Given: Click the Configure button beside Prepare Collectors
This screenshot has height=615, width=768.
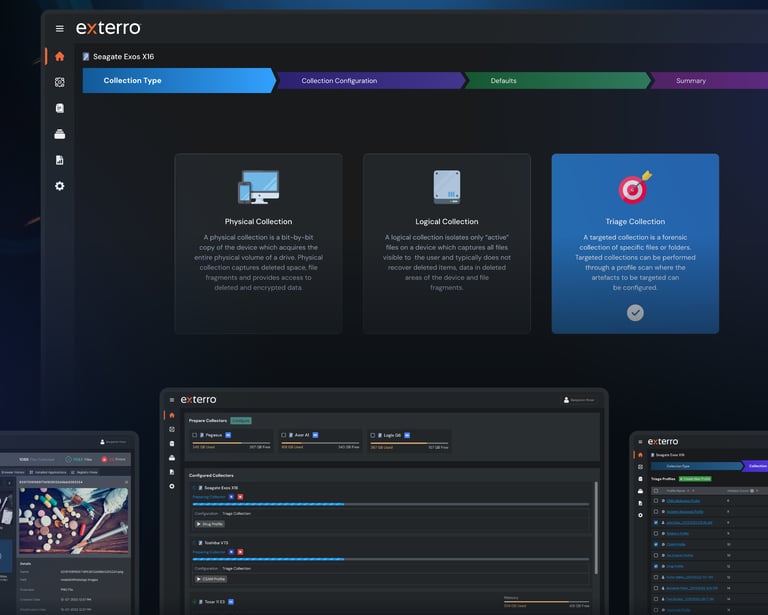Looking at the screenshot, I should pyautogui.click(x=241, y=421).
